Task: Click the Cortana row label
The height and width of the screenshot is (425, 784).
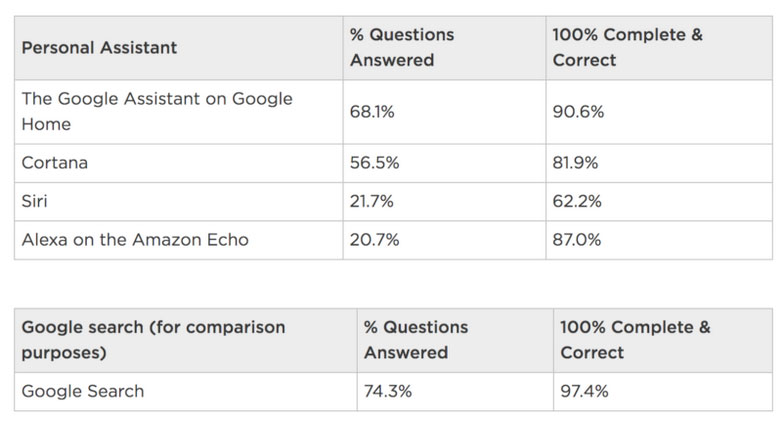Action: pos(55,163)
